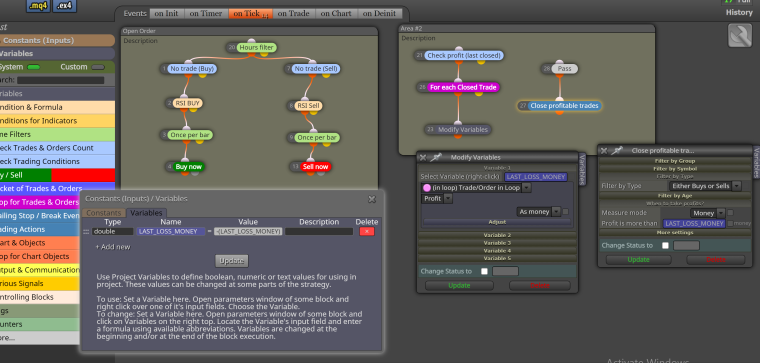Close the Constants/Variables dialog

pyautogui.click(x=372, y=199)
